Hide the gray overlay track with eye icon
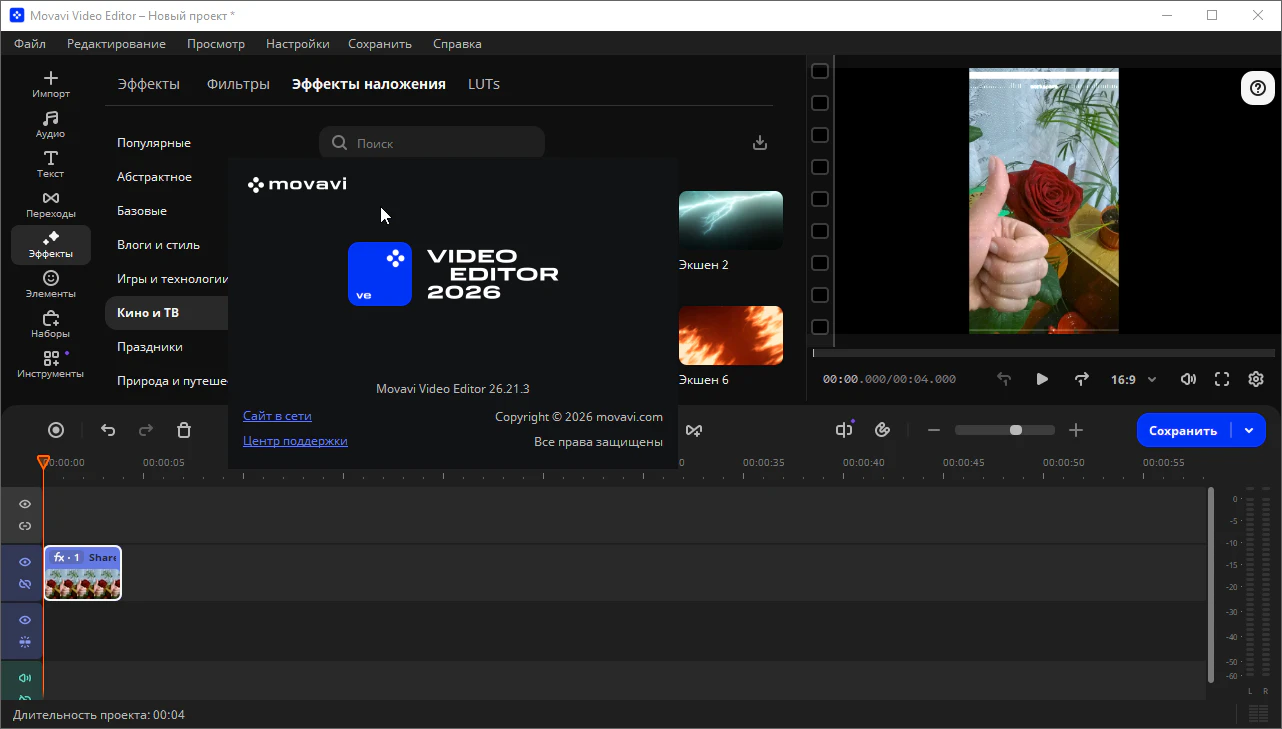Viewport: 1282px width, 729px height. point(25,504)
